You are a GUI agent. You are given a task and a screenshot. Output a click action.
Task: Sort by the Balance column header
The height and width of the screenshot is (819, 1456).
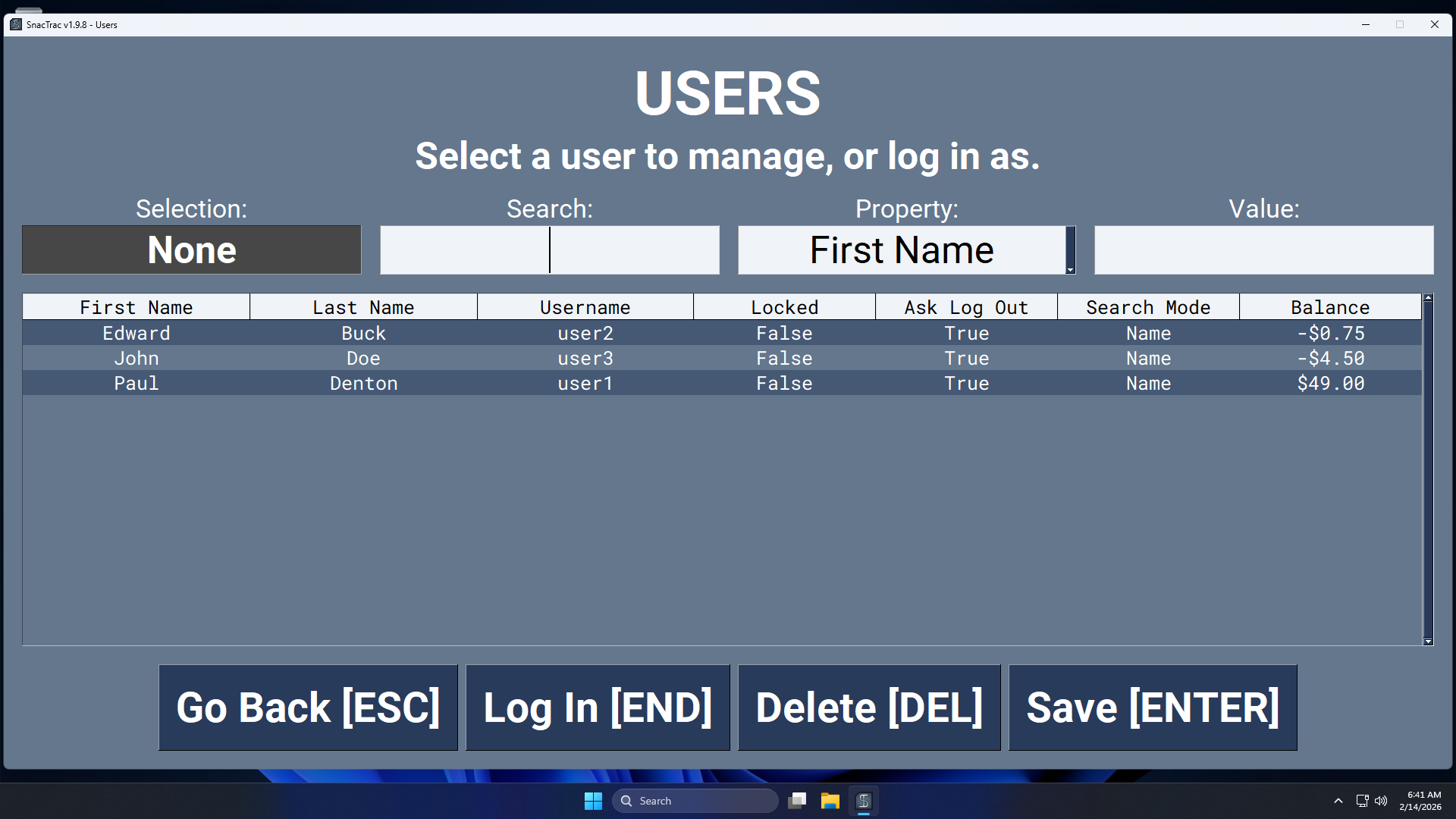1329,307
